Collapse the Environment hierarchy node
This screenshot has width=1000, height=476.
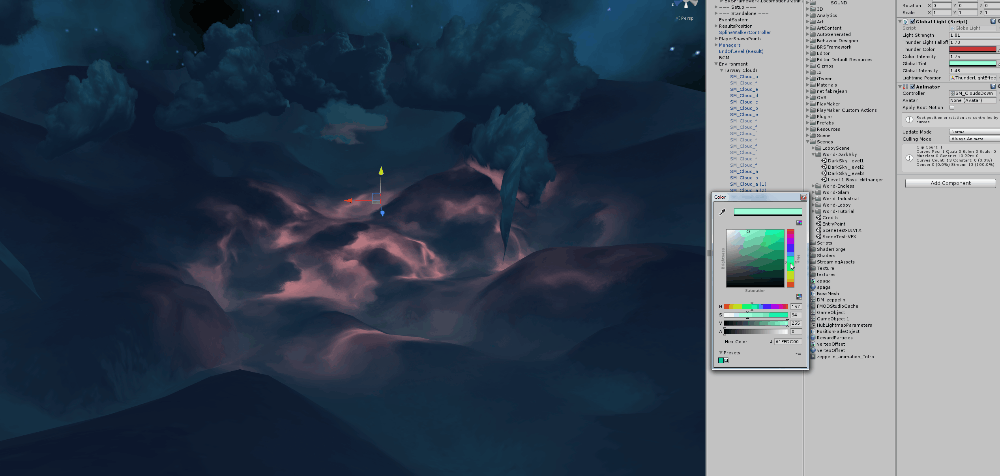[716, 64]
